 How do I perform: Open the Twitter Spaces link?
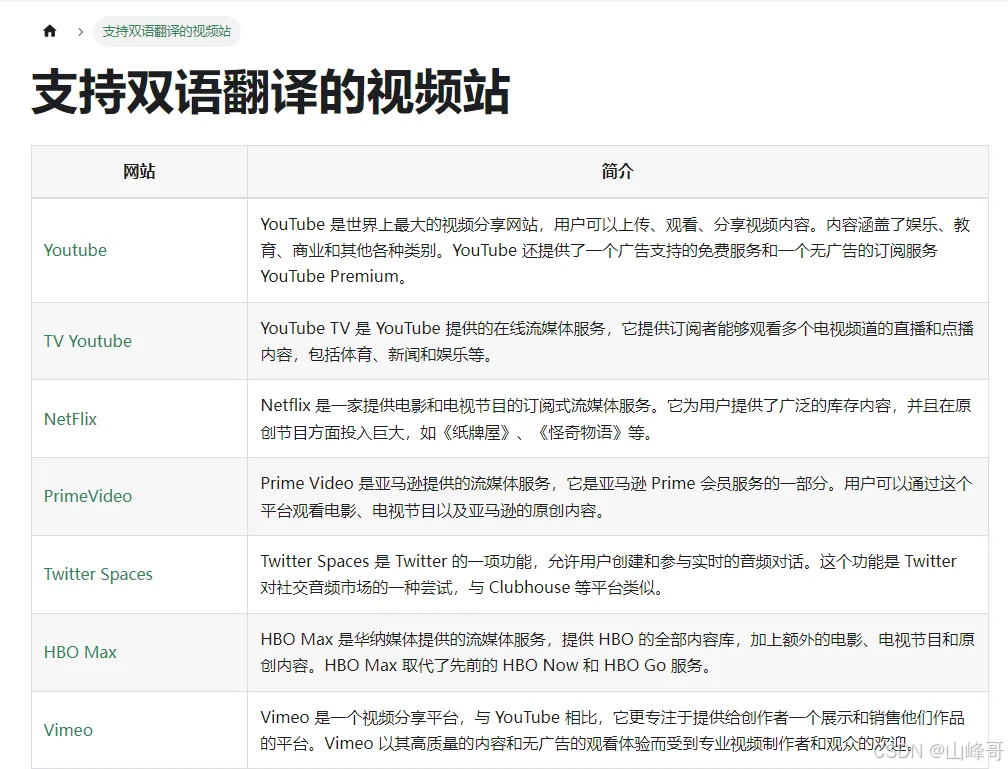(x=98, y=574)
